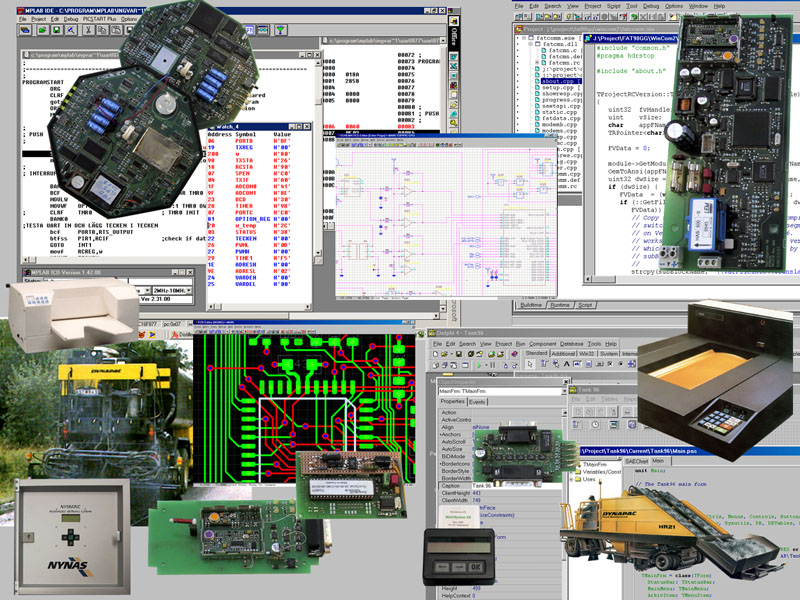Open the Debug menu in MPLAB IDE
This screenshot has width=800, height=600.
71,19
